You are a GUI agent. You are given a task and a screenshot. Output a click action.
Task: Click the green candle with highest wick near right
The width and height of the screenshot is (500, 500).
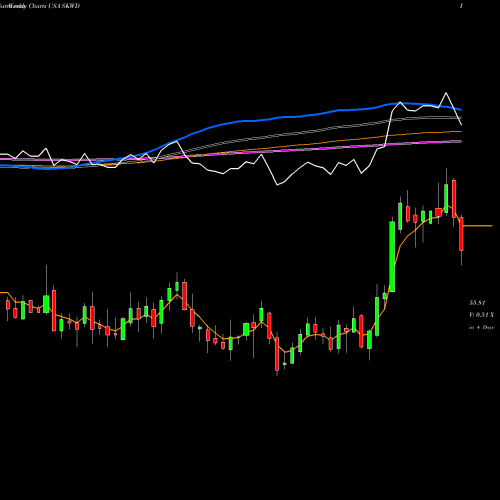coord(446,198)
